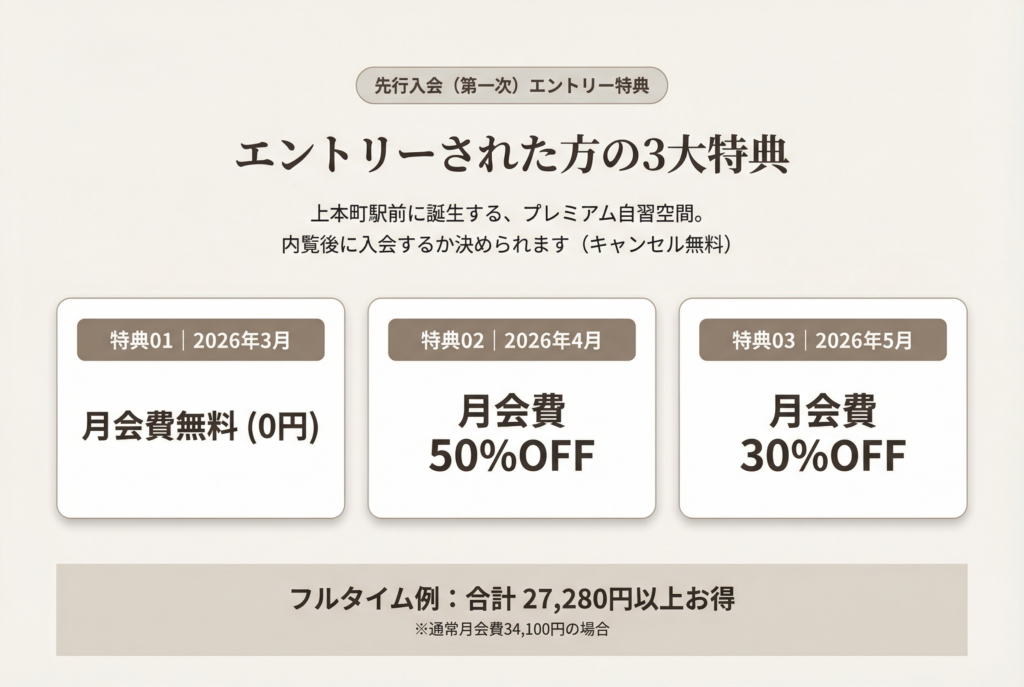The height and width of the screenshot is (687, 1024).
Task: Open the third benefit card for May
Action: click(823, 408)
